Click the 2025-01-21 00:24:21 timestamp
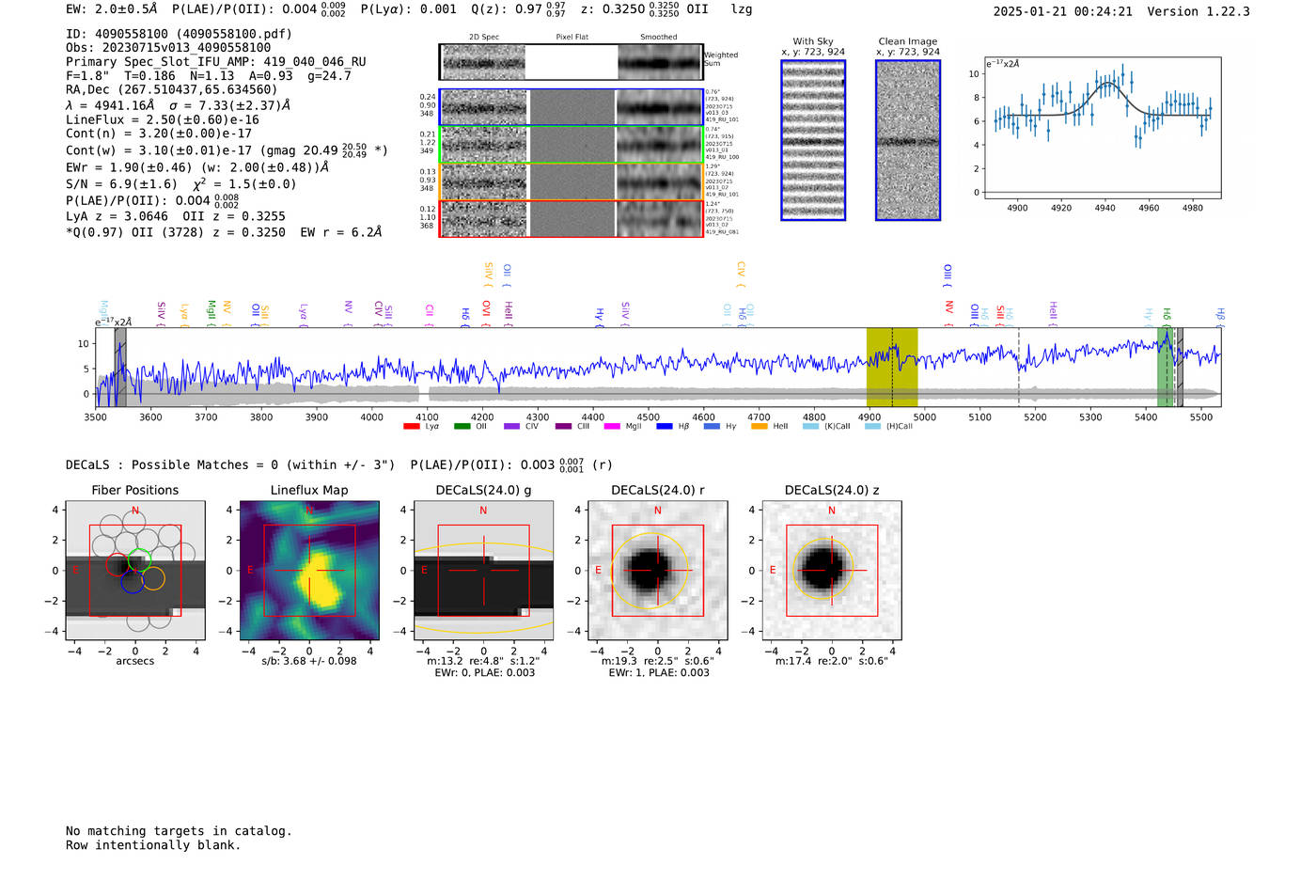Image resolution: width=1316 pixels, height=896 pixels. coord(1063,11)
